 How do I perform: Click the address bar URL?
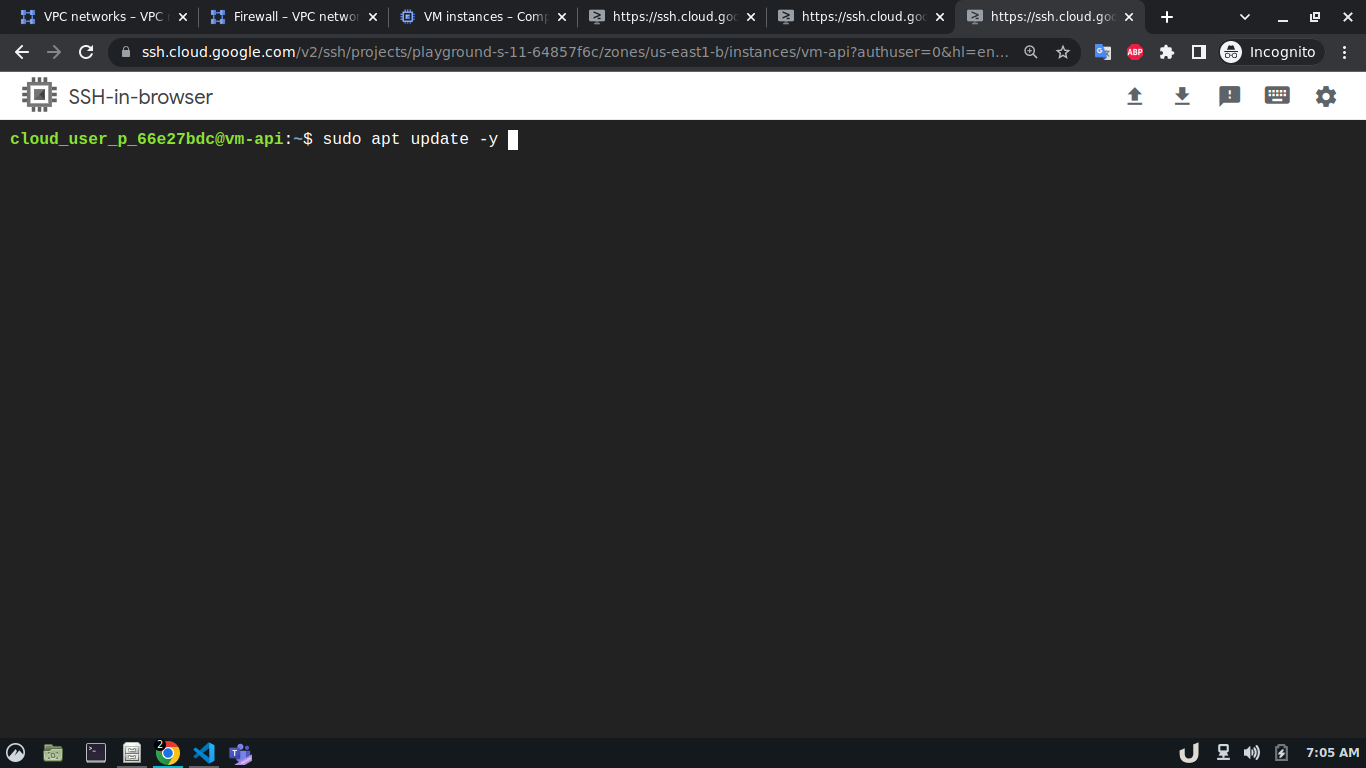[575, 52]
